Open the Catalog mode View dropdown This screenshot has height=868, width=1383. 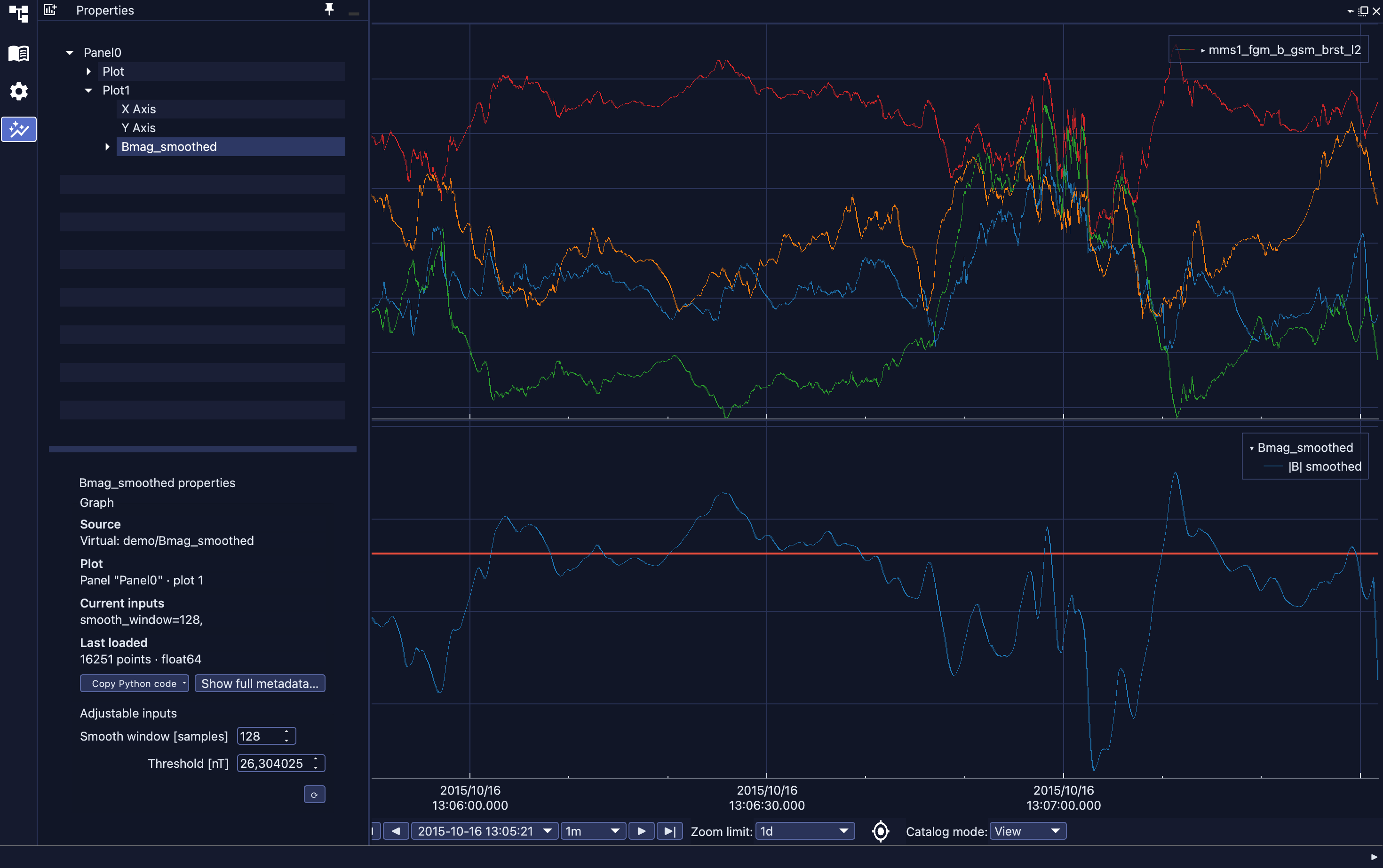(x=1027, y=831)
